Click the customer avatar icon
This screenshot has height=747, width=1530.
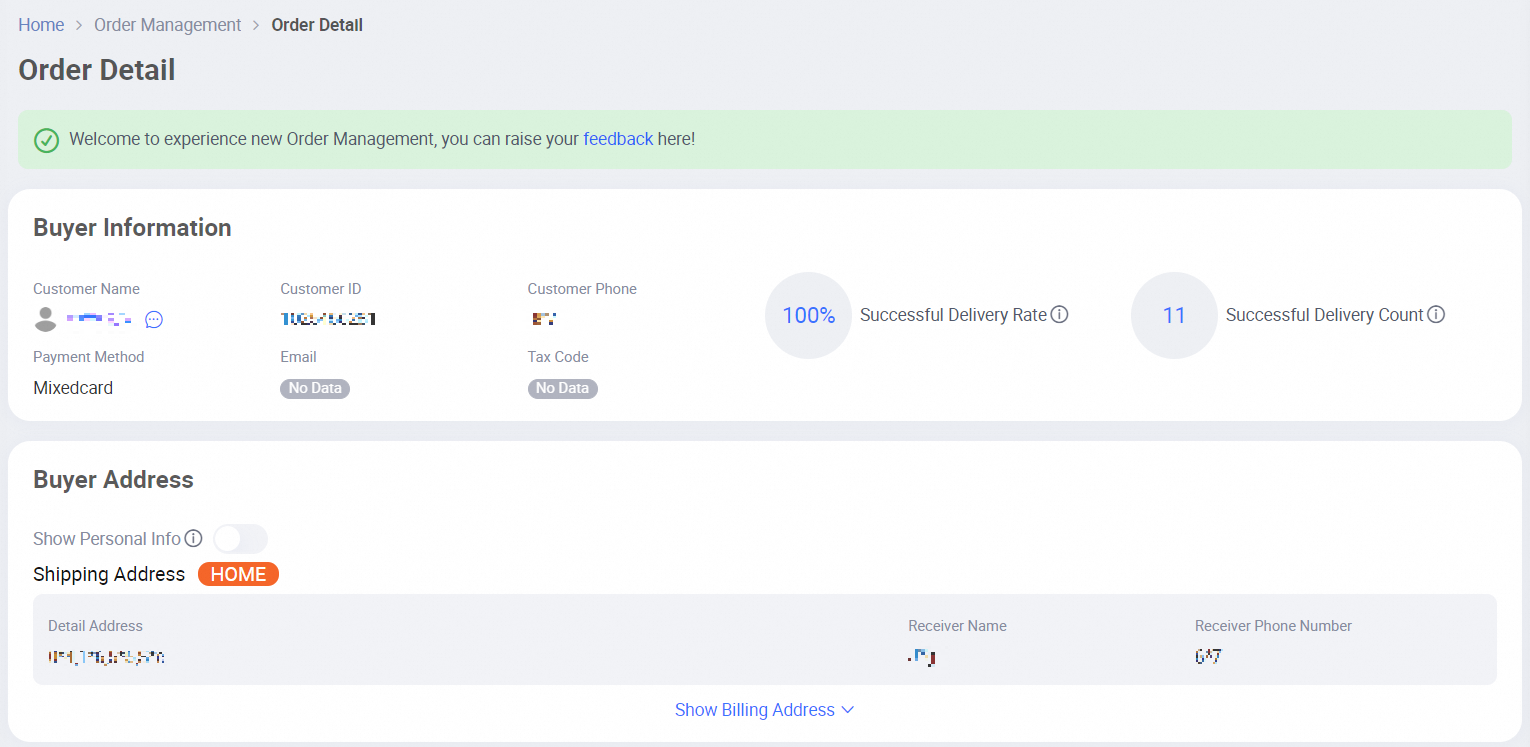point(45,320)
